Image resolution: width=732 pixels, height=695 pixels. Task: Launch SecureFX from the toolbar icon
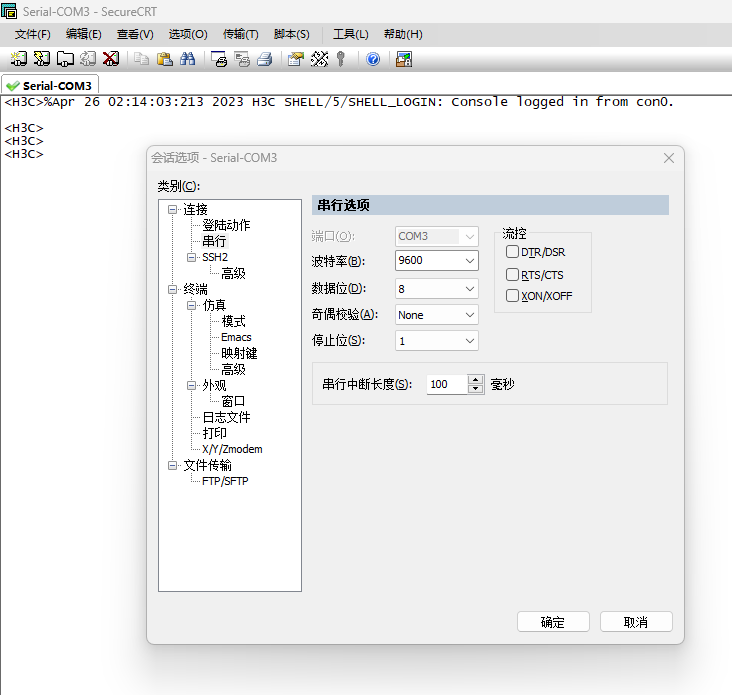pyautogui.click(x=404, y=59)
